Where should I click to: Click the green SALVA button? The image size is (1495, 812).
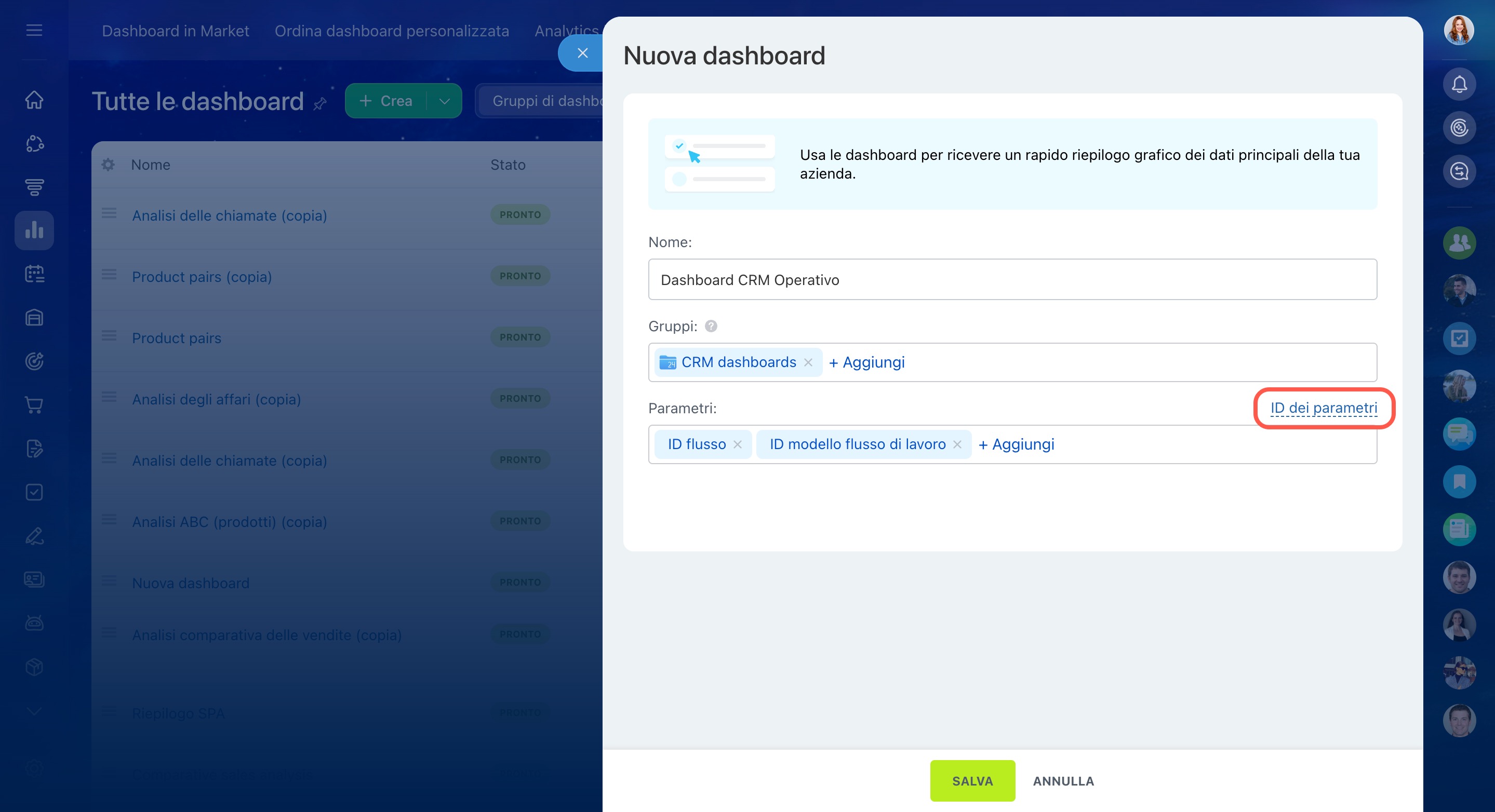[x=972, y=781]
